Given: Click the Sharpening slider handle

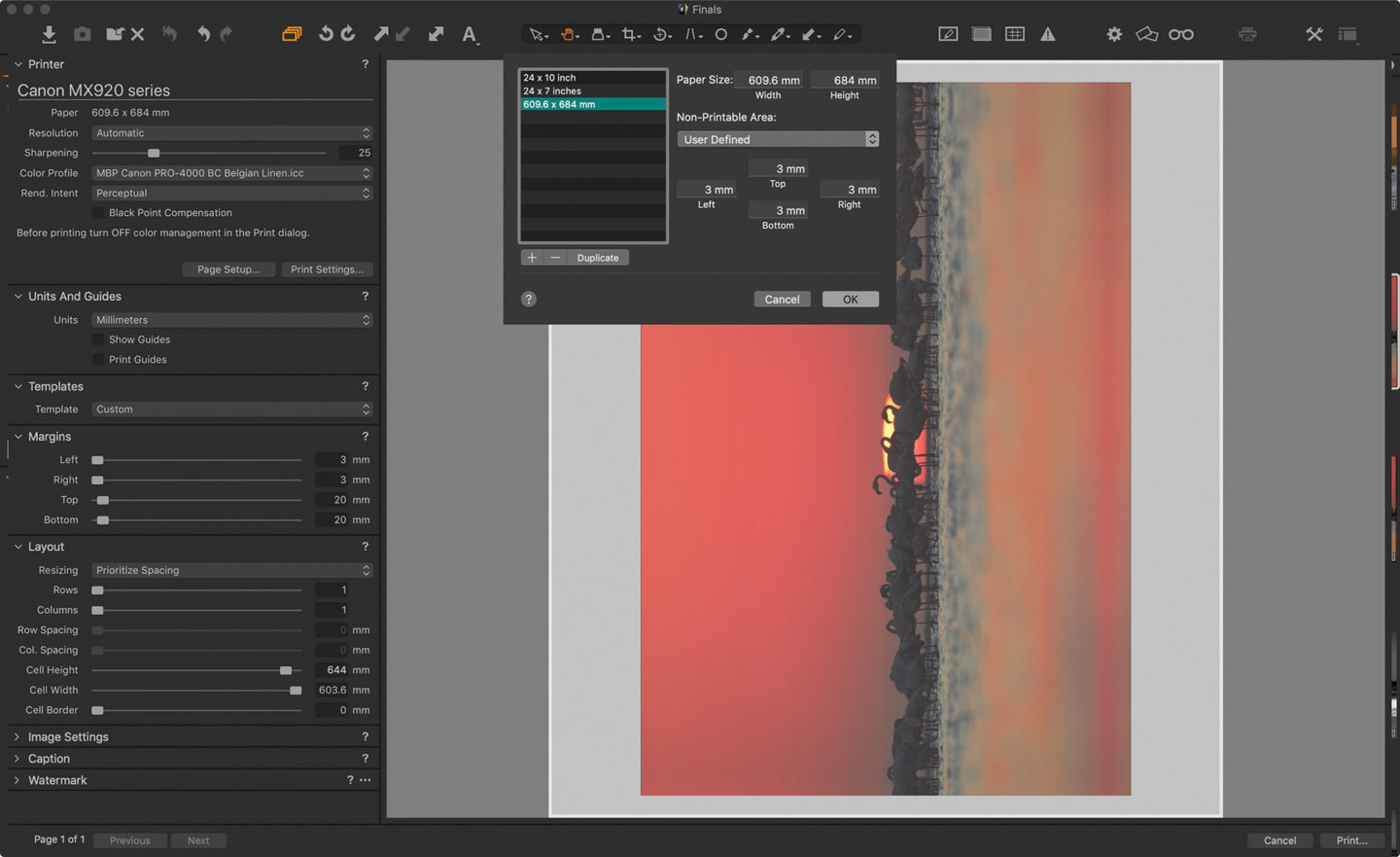Looking at the screenshot, I should coord(154,153).
